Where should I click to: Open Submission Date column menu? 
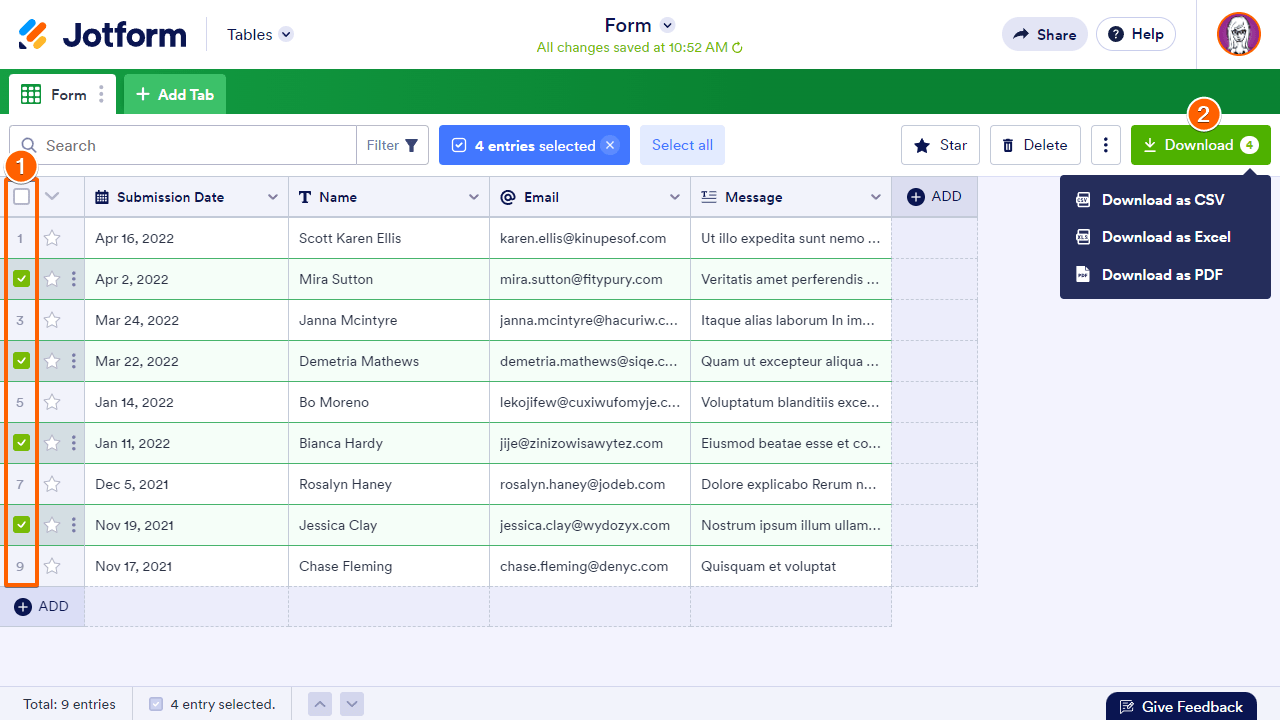click(x=273, y=197)
